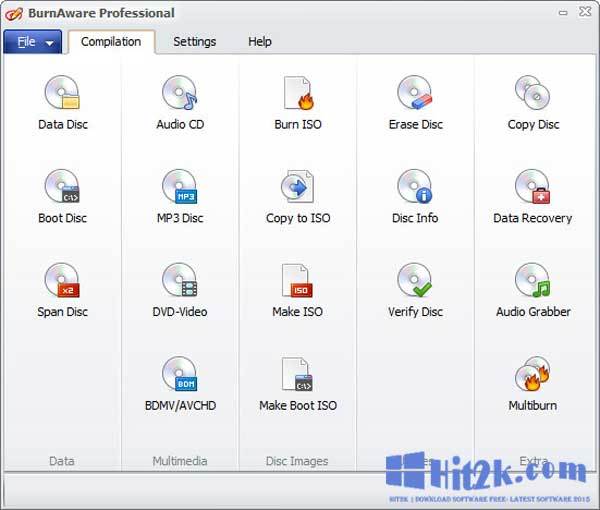Create a DVD-Video project
The image size is (600, 510).
point(180,290)
